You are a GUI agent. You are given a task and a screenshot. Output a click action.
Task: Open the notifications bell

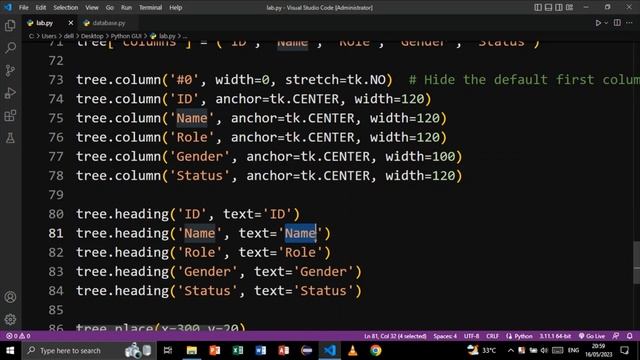click(x=629, y=336)
